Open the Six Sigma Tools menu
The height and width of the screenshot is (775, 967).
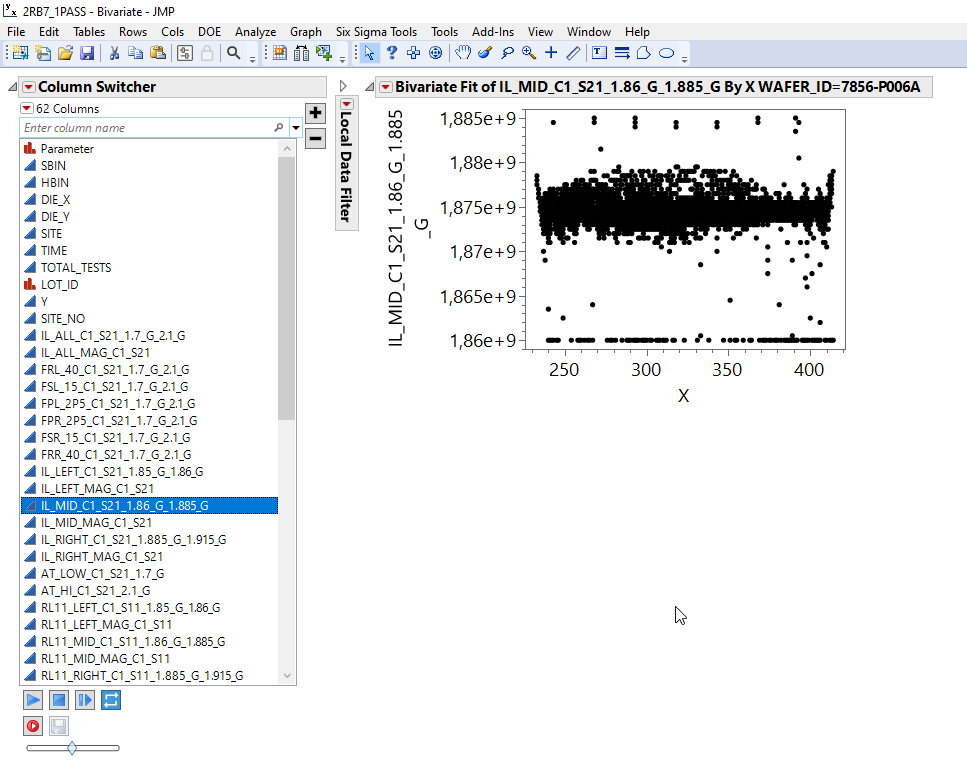pos(376,31)
